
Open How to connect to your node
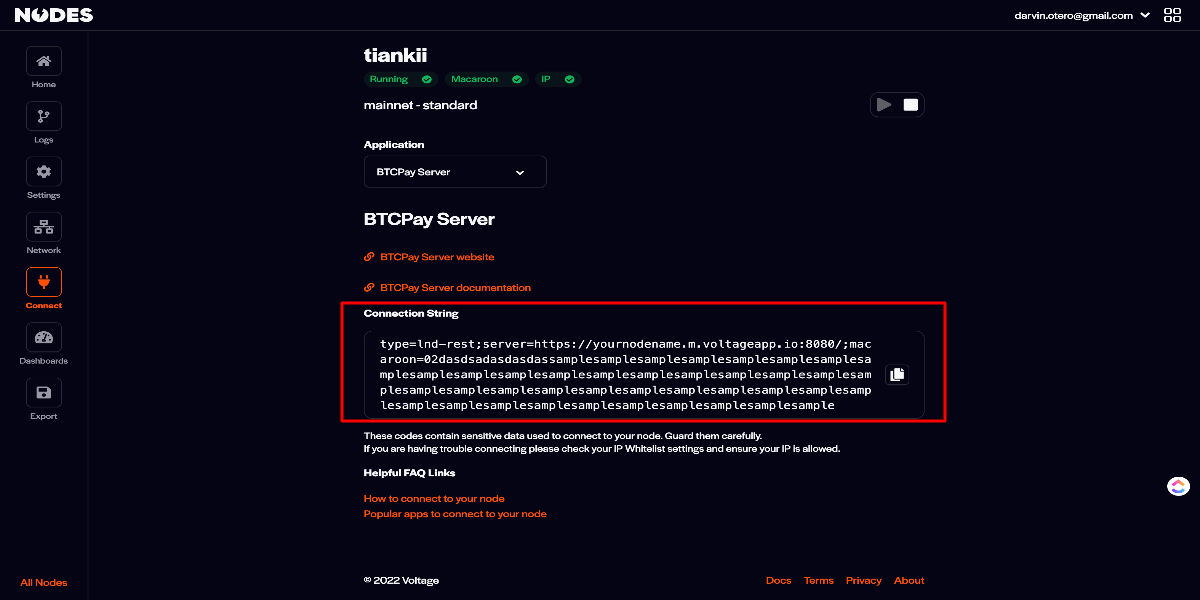tap(434, 498)
